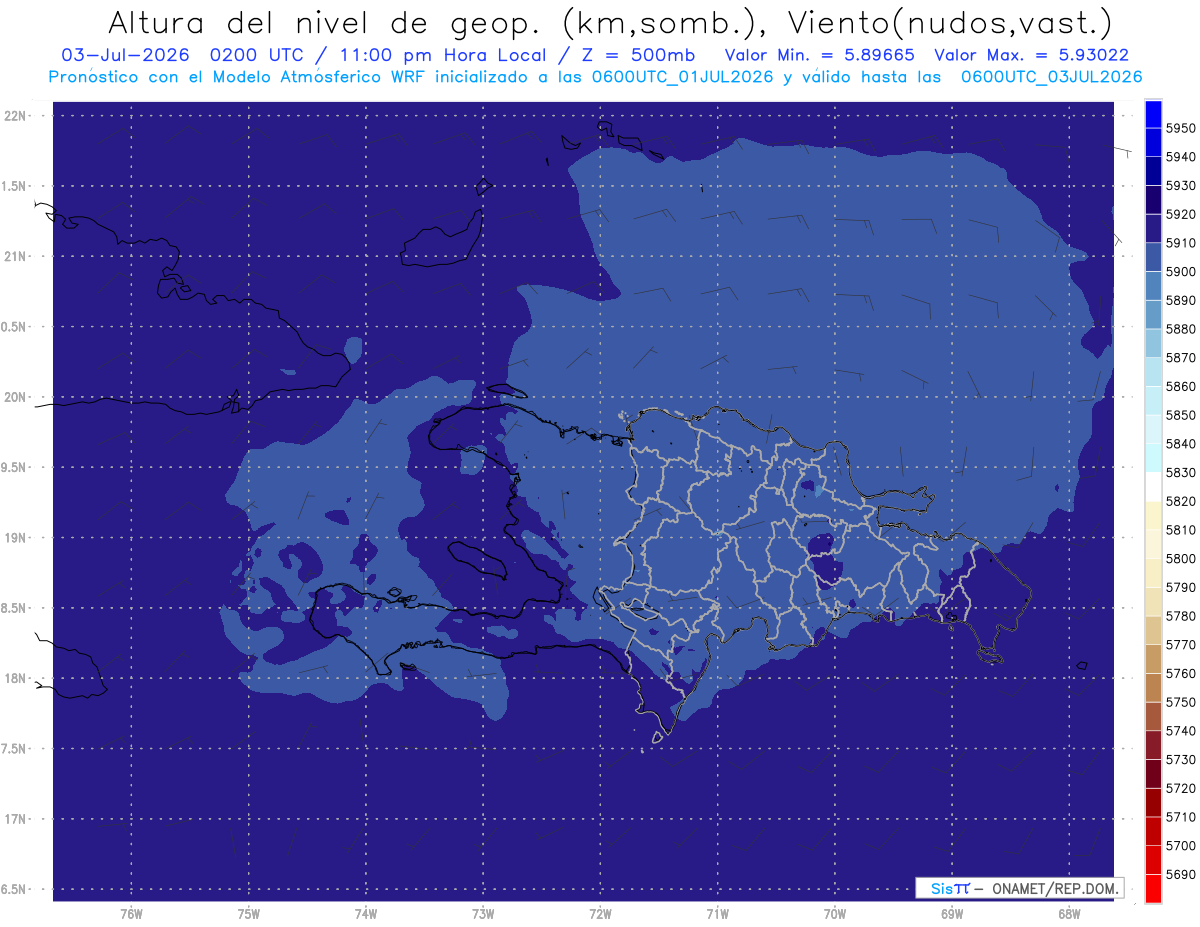Select the '0600UTC_01JUL2026' initialization timestamp
The image size is (1200, 927).
681,76
